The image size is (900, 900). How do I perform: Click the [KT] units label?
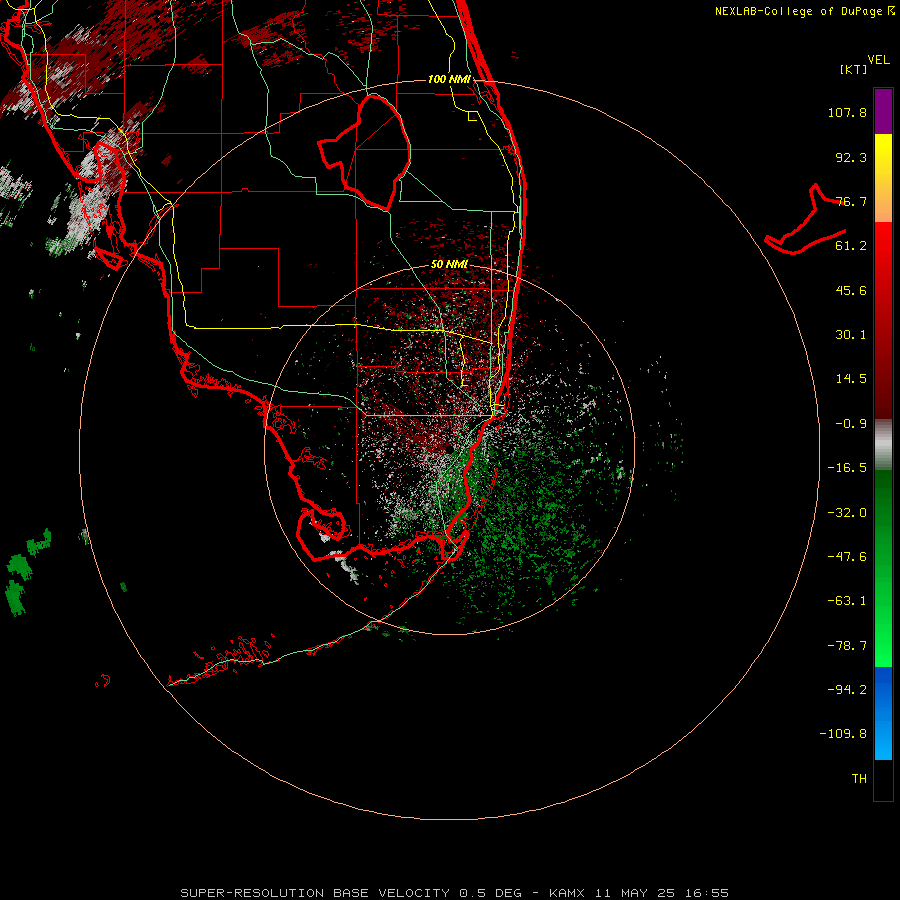[x=854, y=69]
